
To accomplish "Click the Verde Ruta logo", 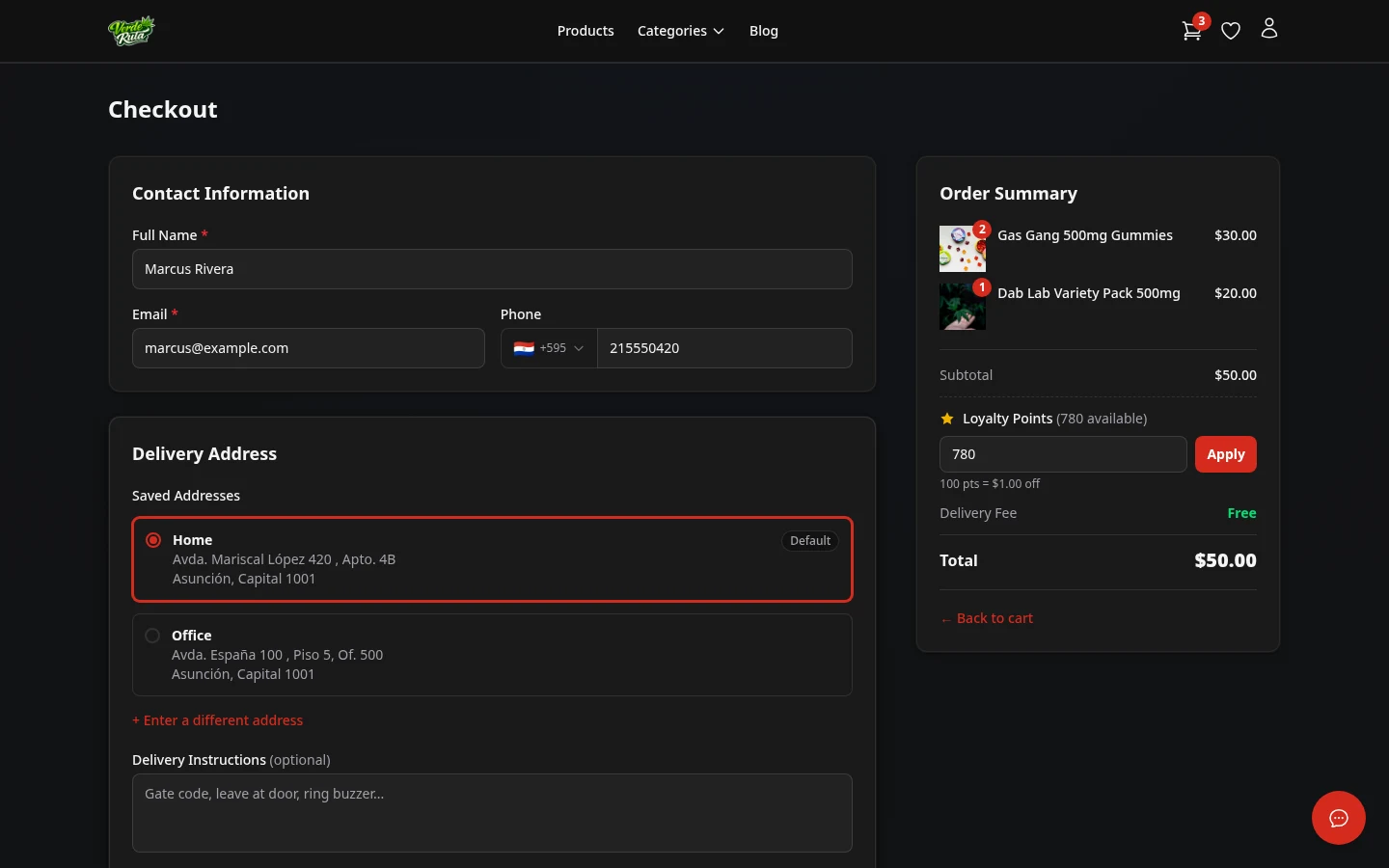I will (x=131, y=30).
